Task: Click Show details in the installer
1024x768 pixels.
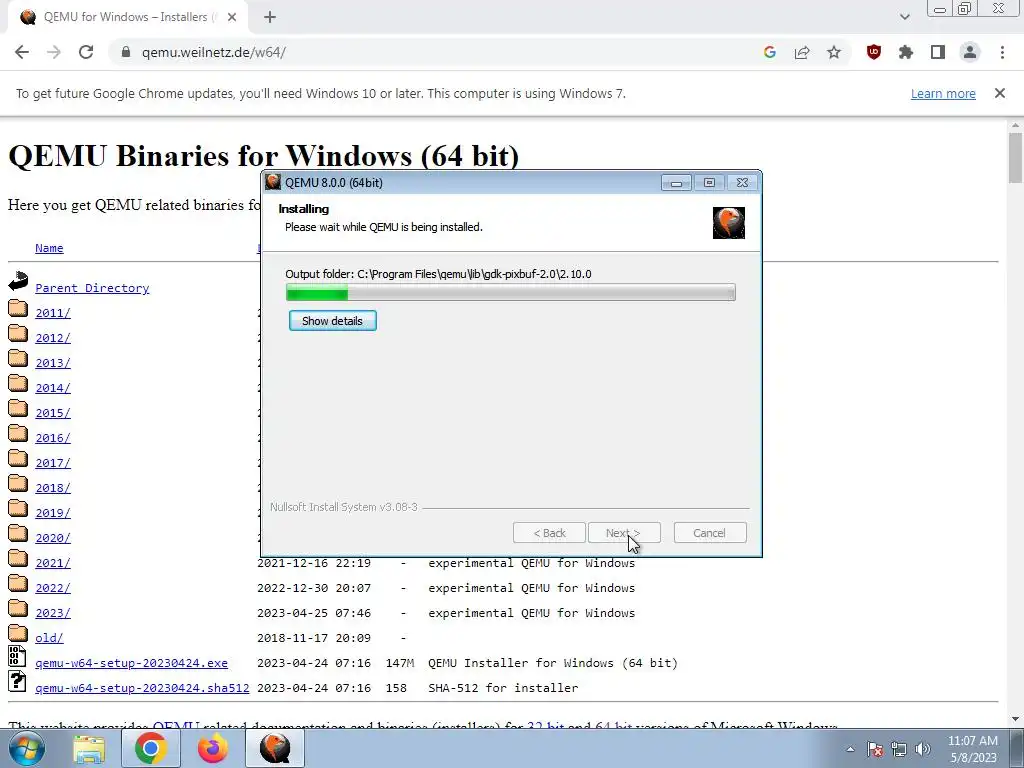Action: (332, 321)
